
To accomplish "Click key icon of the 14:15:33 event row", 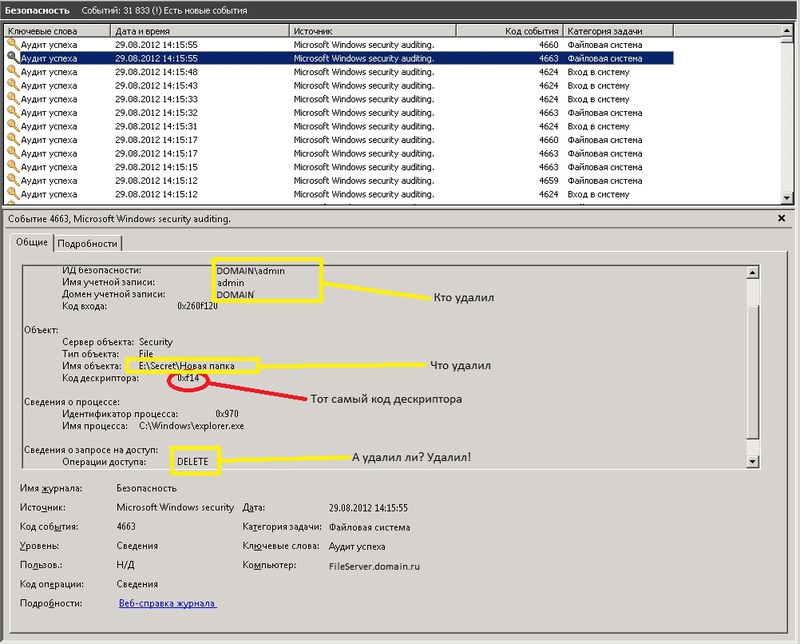I will click(13, 99).
